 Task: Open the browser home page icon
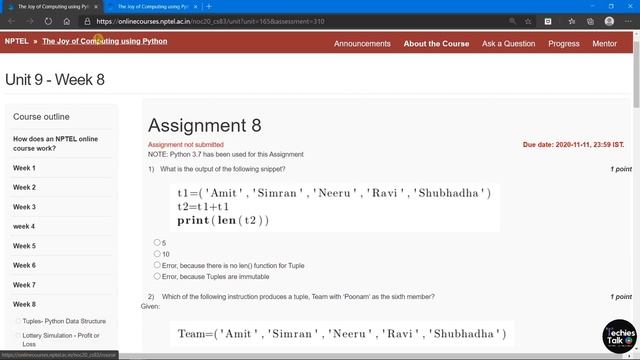(67, 21)
